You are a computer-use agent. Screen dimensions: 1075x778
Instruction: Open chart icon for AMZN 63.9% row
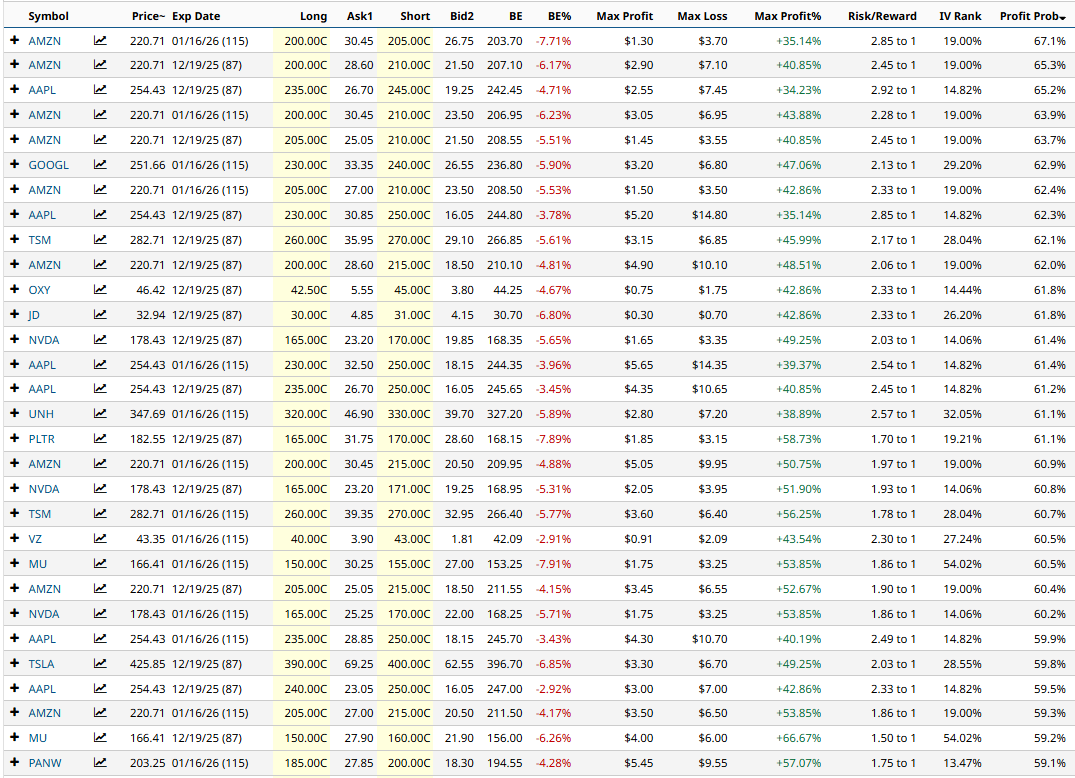pyautogui.click(x=100, y=114)
